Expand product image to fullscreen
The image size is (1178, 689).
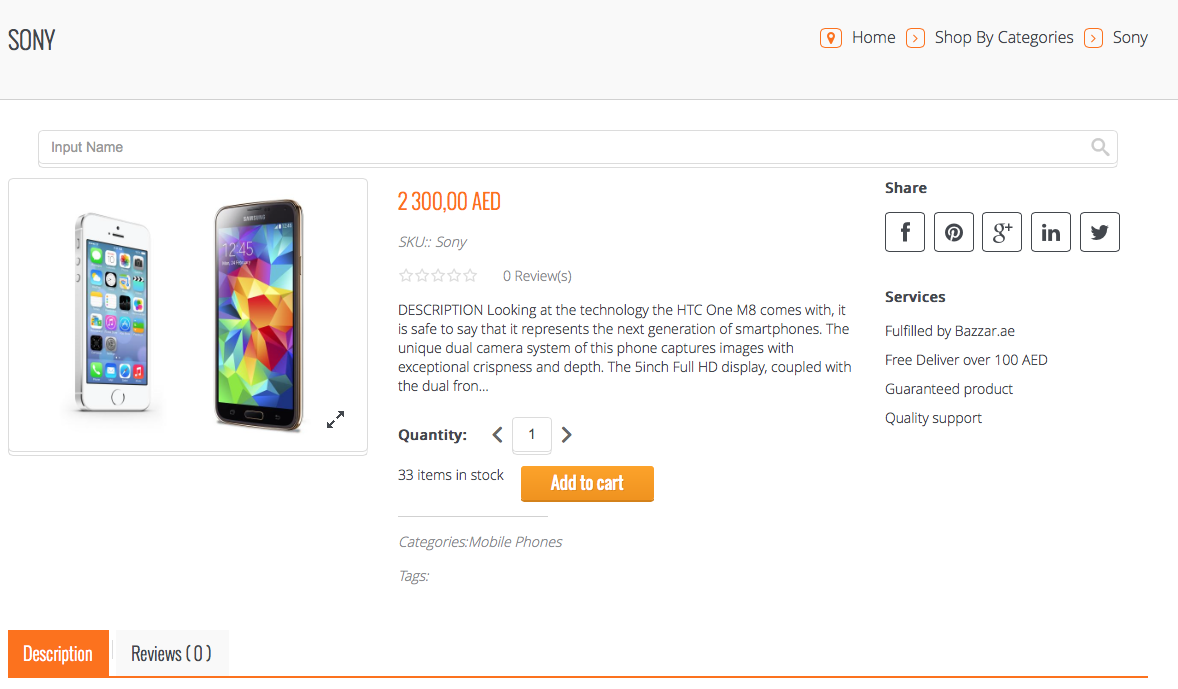pyautogui.click(x=336, y=420)
